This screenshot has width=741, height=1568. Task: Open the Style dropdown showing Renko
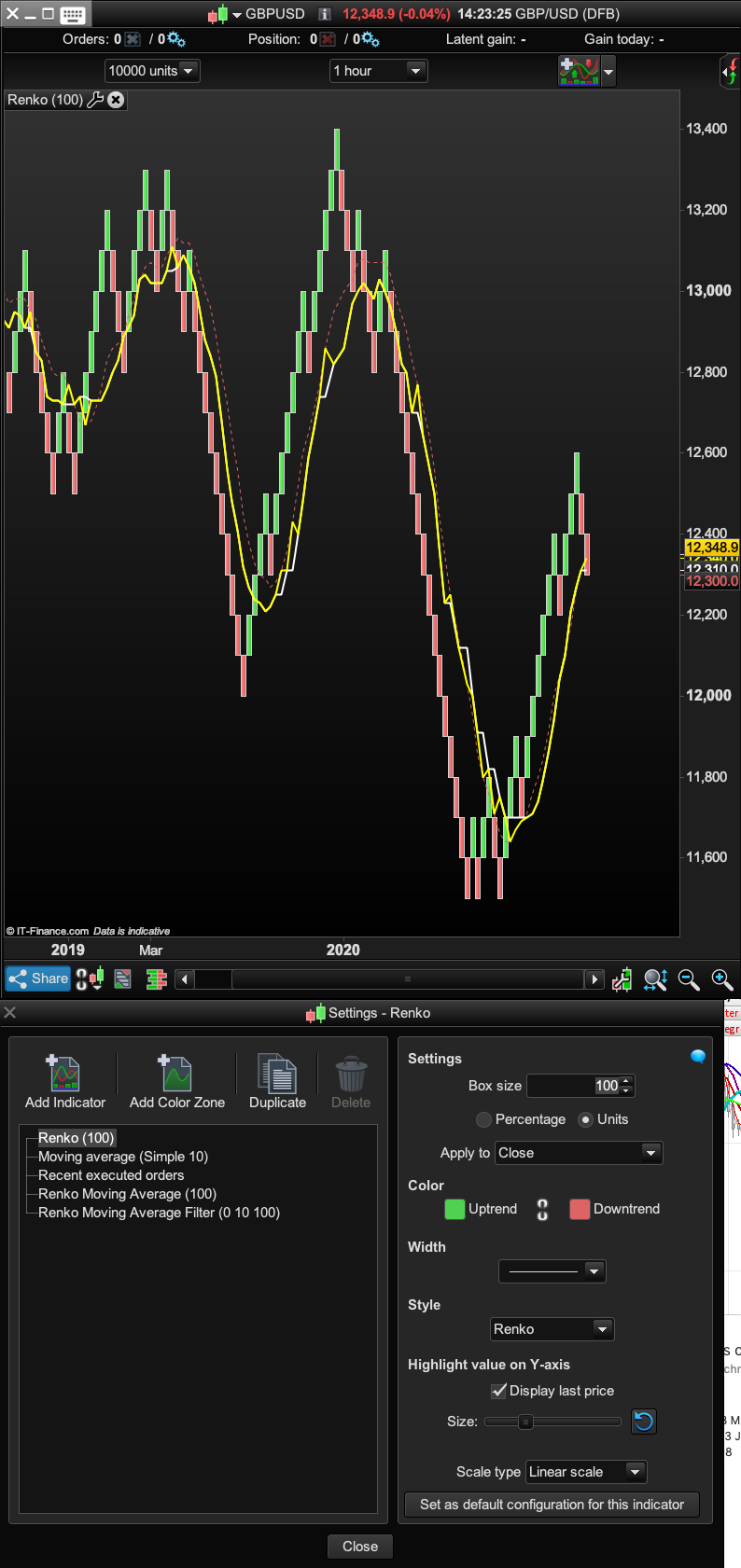(x=552, y=1329)
